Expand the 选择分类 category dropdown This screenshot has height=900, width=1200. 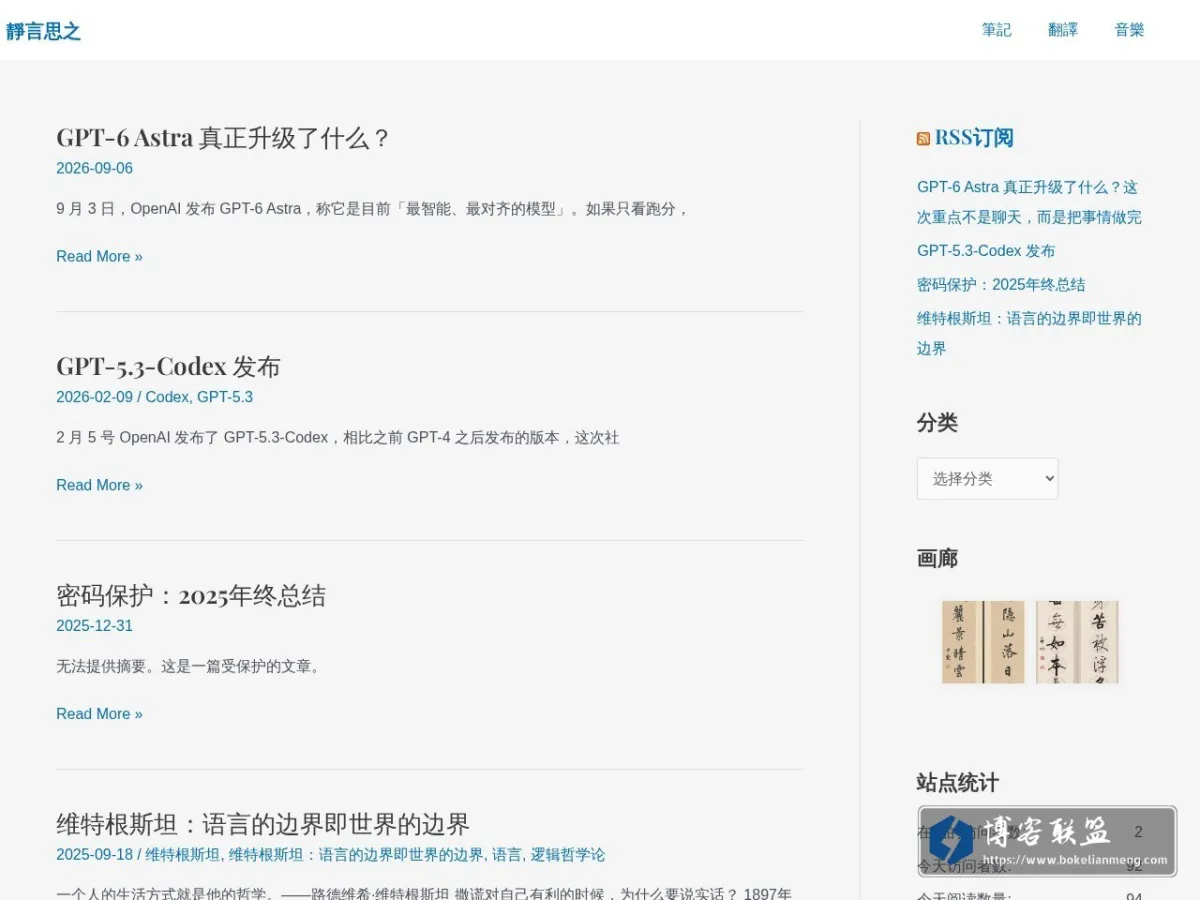coord(987,479)
